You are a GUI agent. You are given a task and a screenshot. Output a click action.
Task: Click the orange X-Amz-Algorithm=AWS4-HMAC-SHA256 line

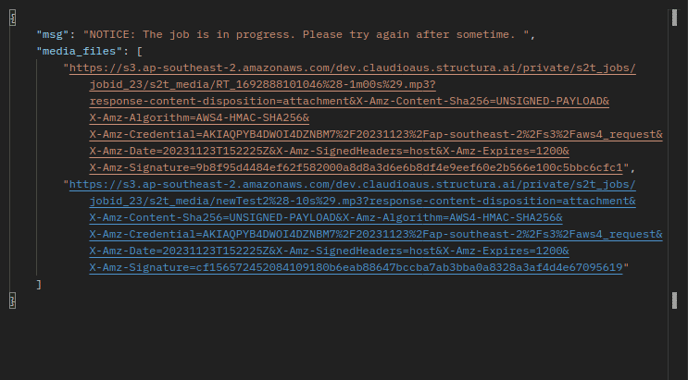click(199, 118)
